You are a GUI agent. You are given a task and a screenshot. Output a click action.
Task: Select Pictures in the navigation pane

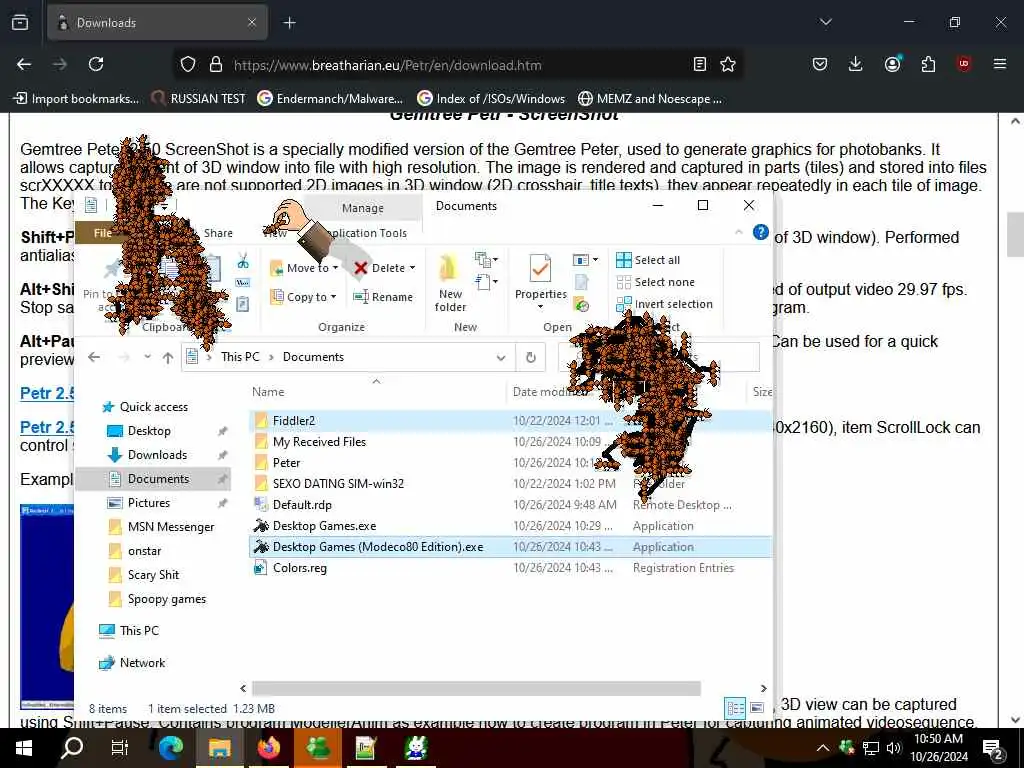tap(149, 503)
